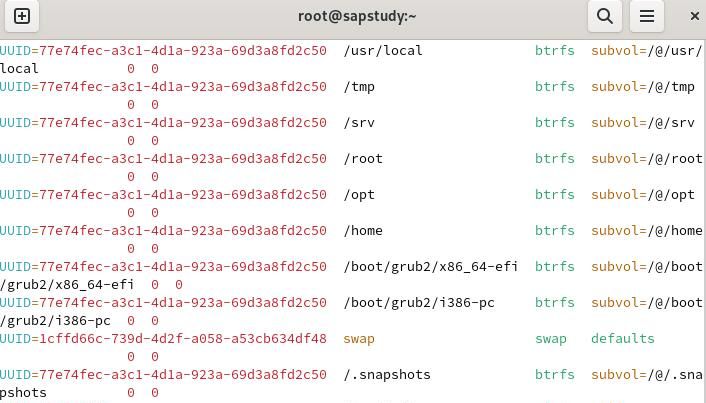Click btrfs type on the /home line
This screenshot has height=403, width=706.
pyautogui.click(x=555, y=231)
